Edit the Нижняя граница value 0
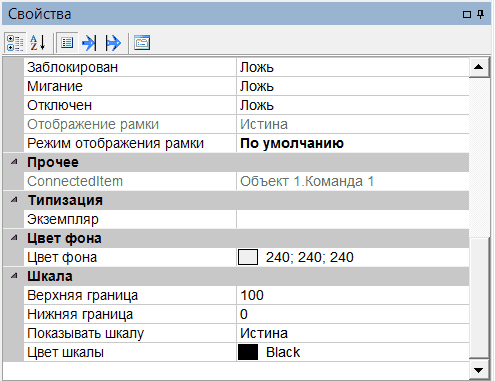Image resolution: width=495 pixels, height=381 pixels. point(353,314)
